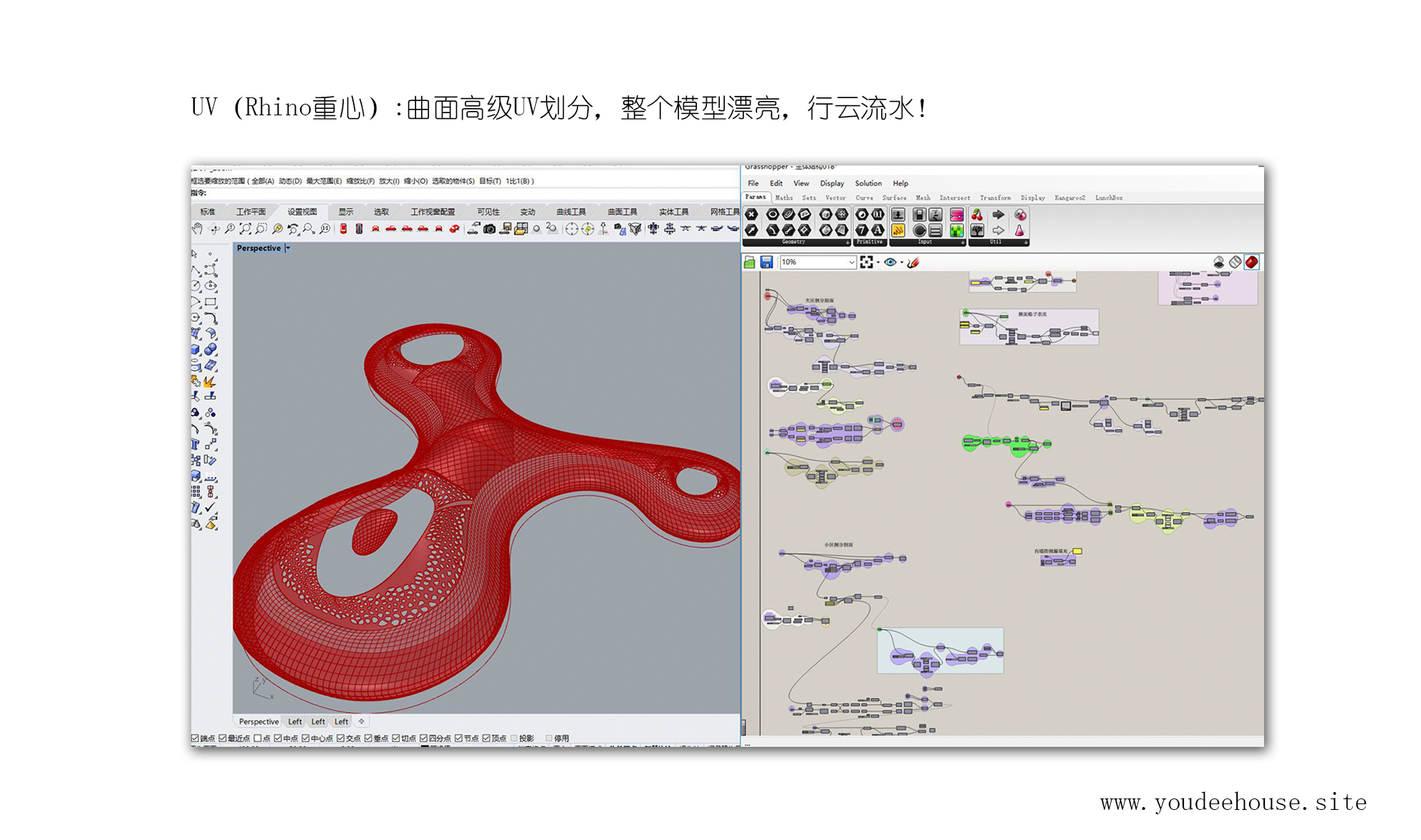Switch to the 曲面工具 toolbar tab in Rhino
The image size is (1421, 840).
(x=622, y=212)
